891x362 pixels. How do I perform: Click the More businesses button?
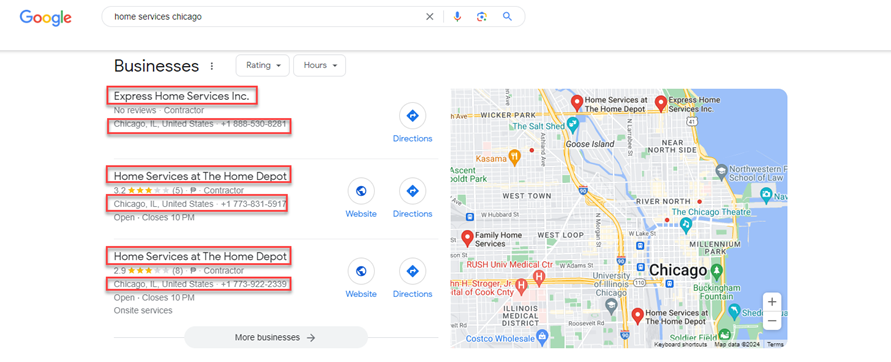tap(276, 338)
